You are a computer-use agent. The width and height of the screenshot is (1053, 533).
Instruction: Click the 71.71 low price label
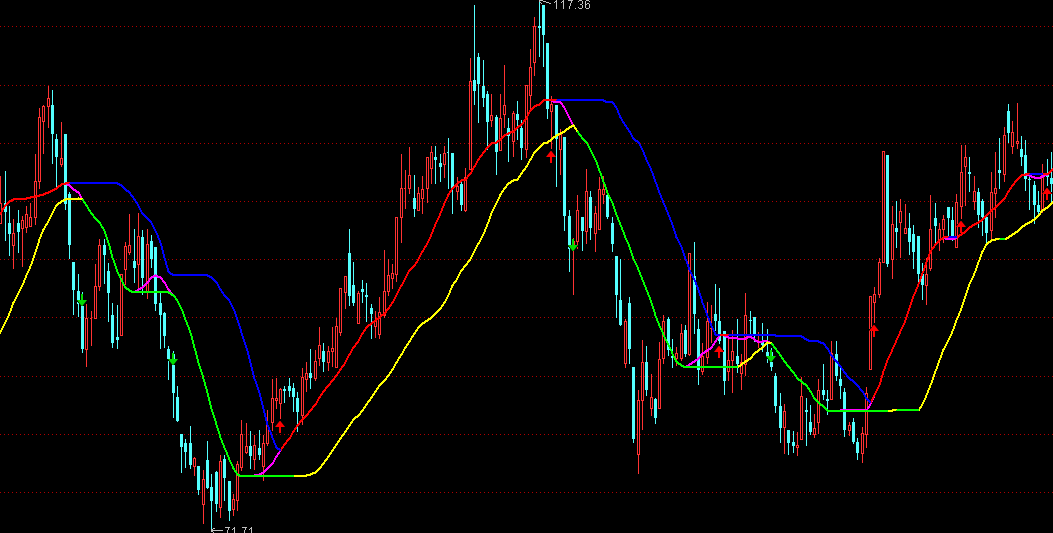tap(238, 530)
